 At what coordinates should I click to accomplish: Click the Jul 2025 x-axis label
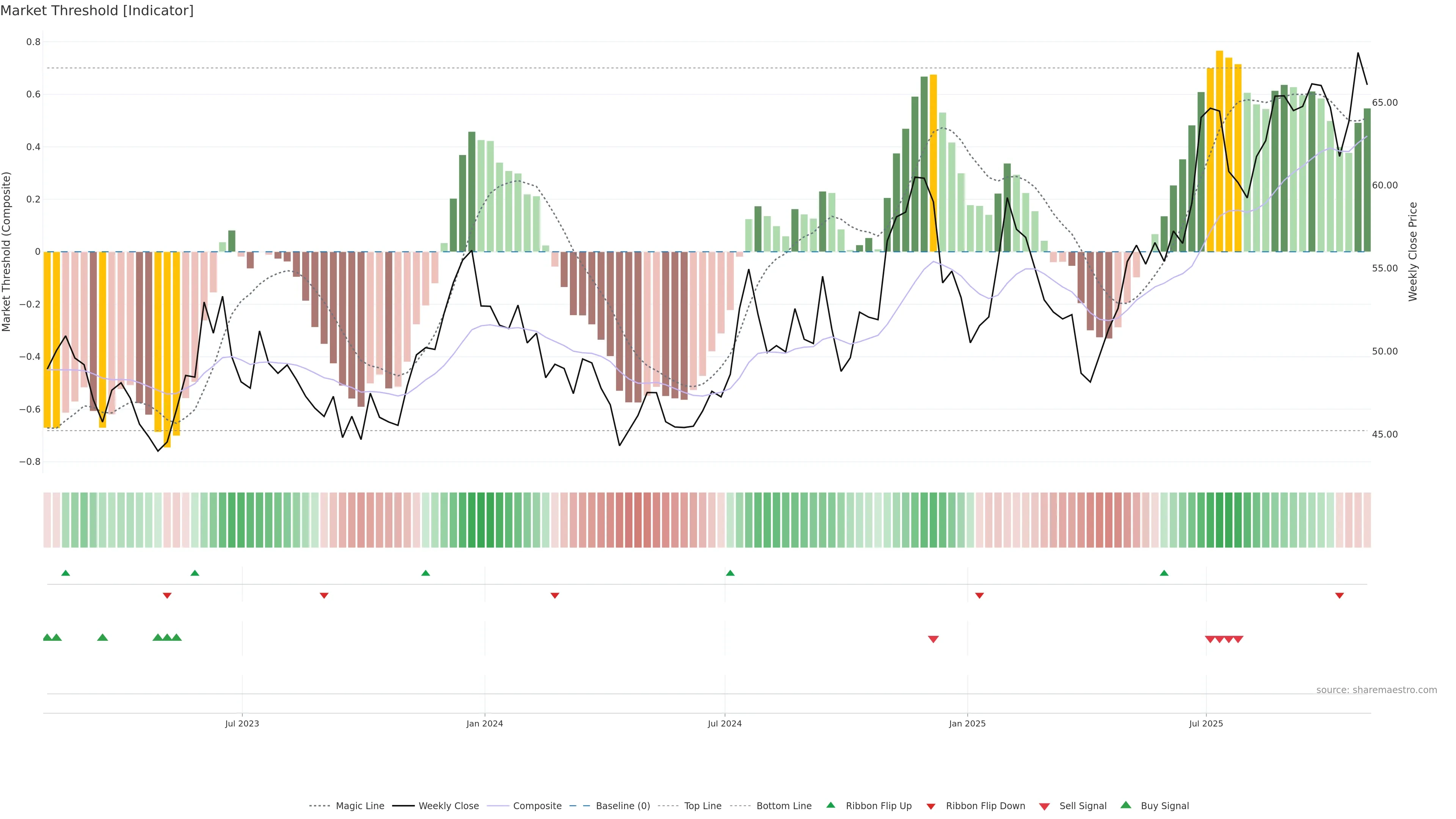click(x=1206, y=723)
